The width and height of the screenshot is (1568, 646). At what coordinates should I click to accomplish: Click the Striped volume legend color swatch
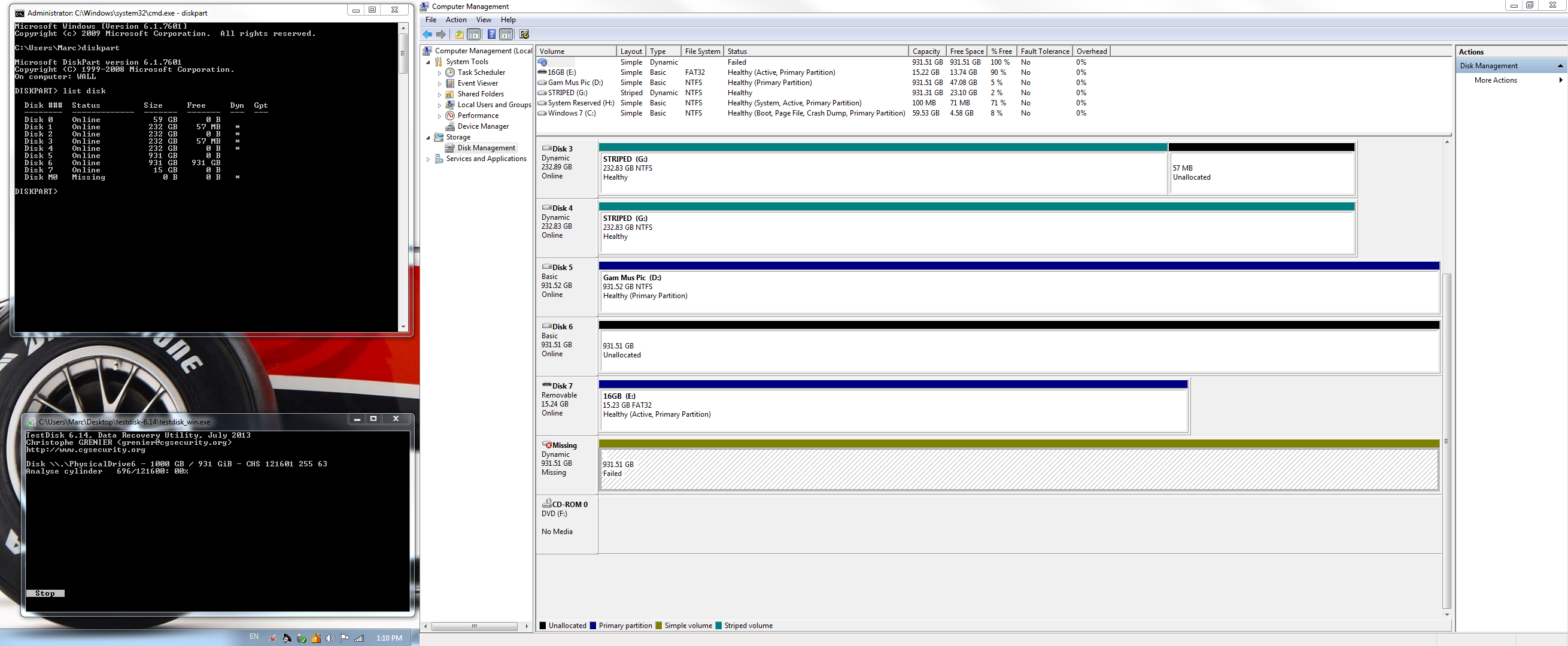coord(719,626)
